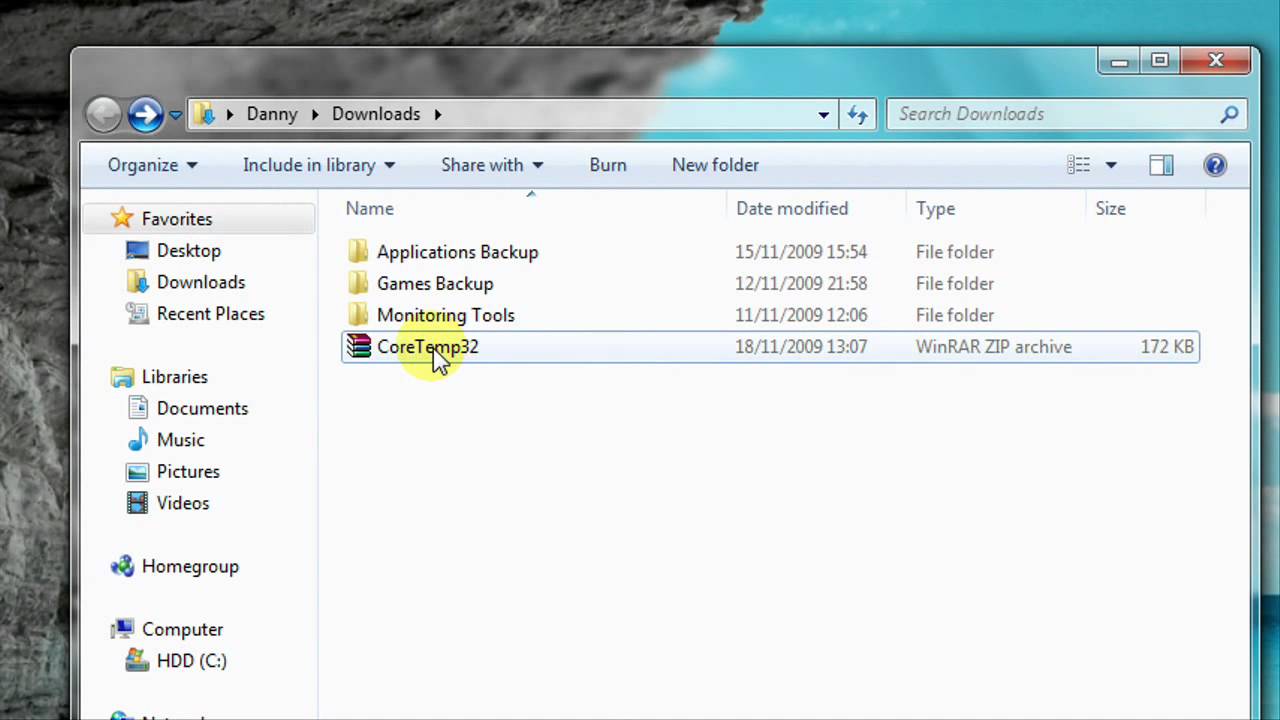
Task: Click the 15/11/2009 15:54 date cell
Action: (801, 252)
